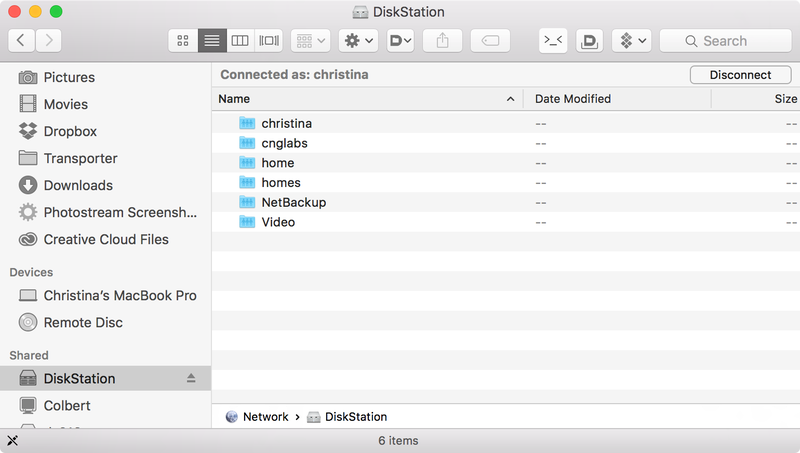This screenshot has height=453, width=800.
Task: Open the terminal toolbar icon
Action: click(x=553, y=40)
